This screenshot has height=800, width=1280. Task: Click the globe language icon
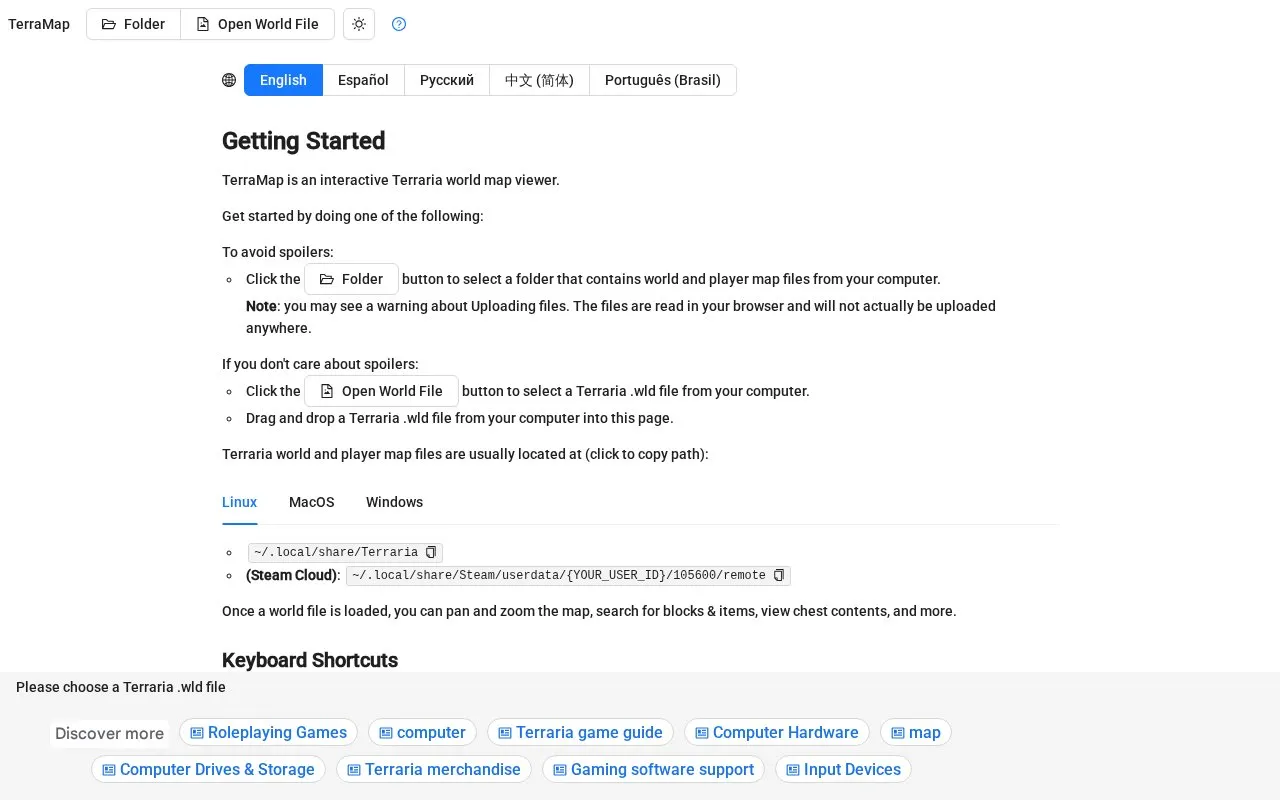pos(229,80)
